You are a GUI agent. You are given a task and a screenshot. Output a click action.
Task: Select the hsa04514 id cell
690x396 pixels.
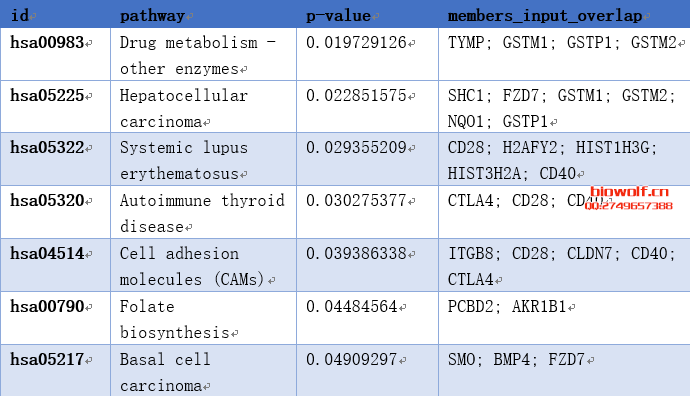pyautogui.click(x=55, y=265)
